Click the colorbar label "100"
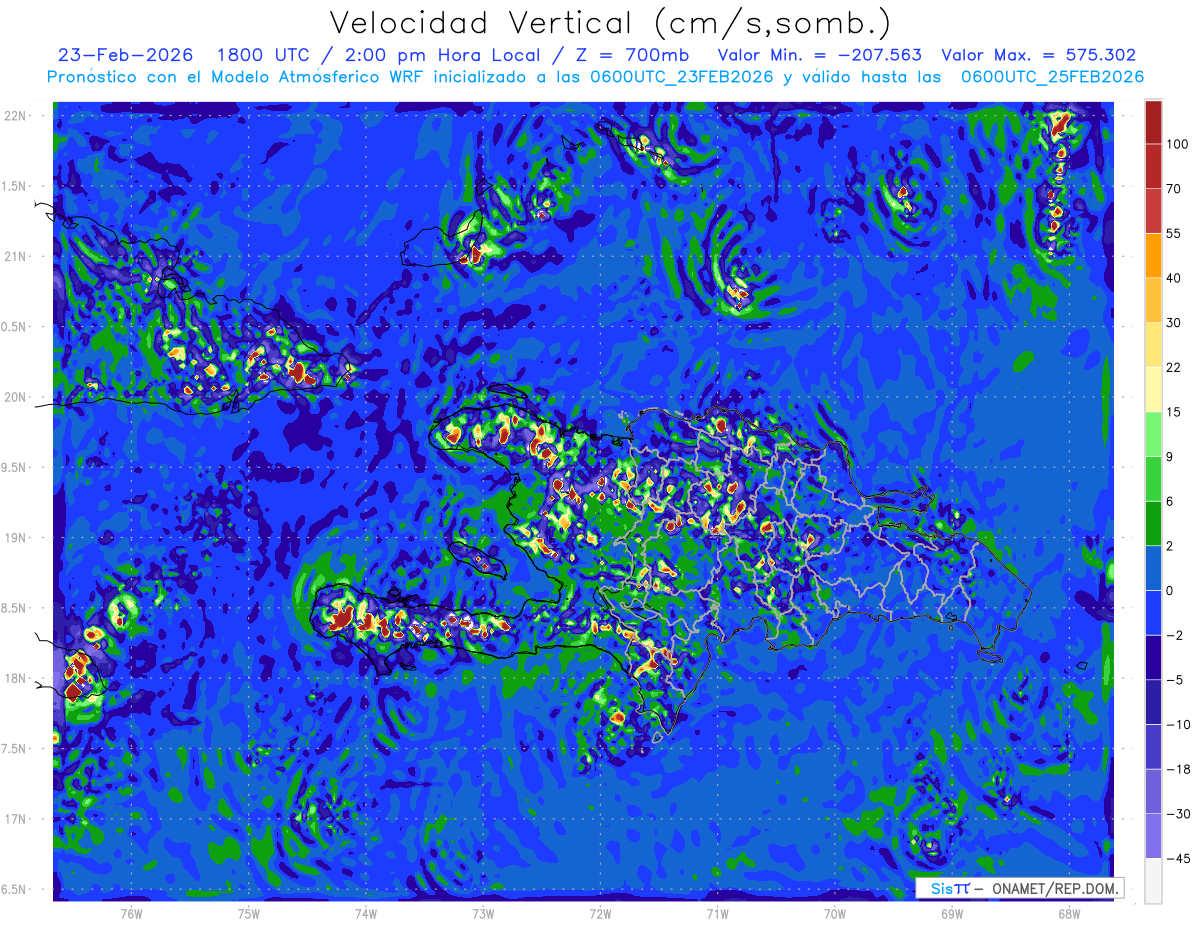 [1178, 144]
